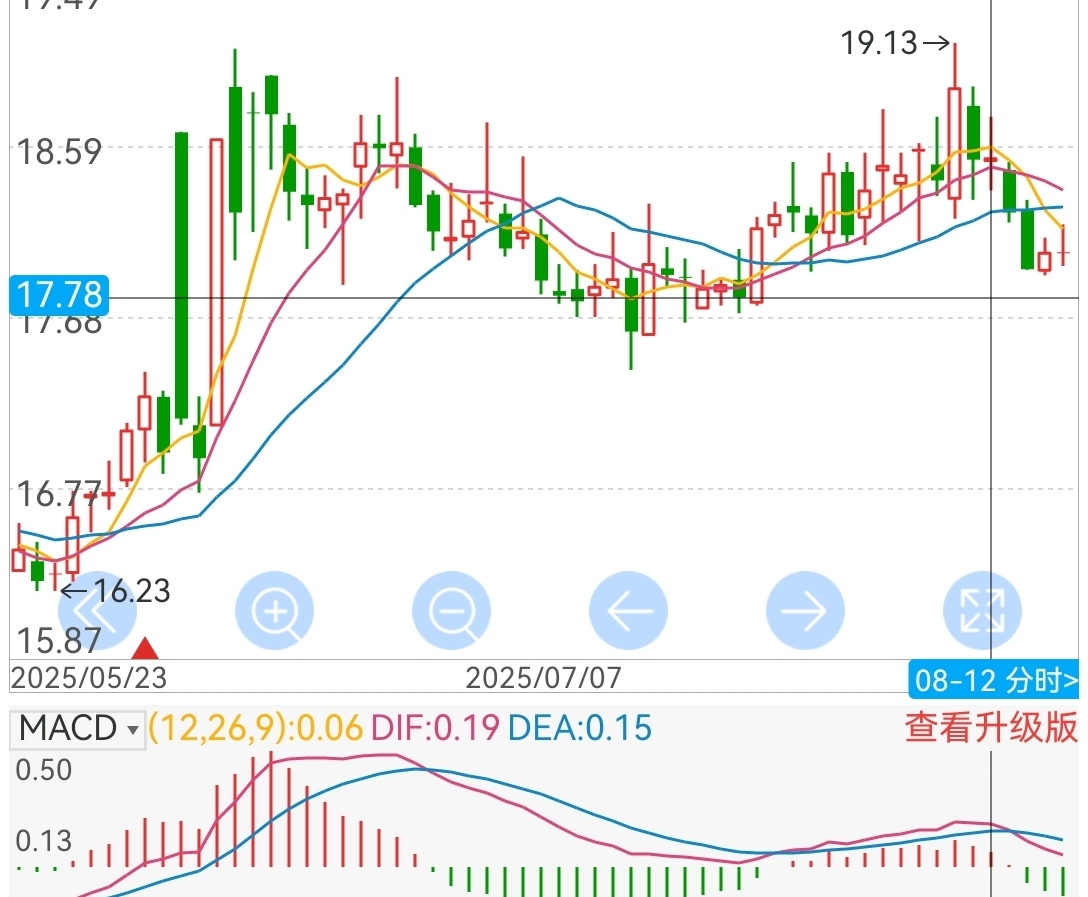
Task: Move chart left with arrow button
Action: (x=629, y=611)
